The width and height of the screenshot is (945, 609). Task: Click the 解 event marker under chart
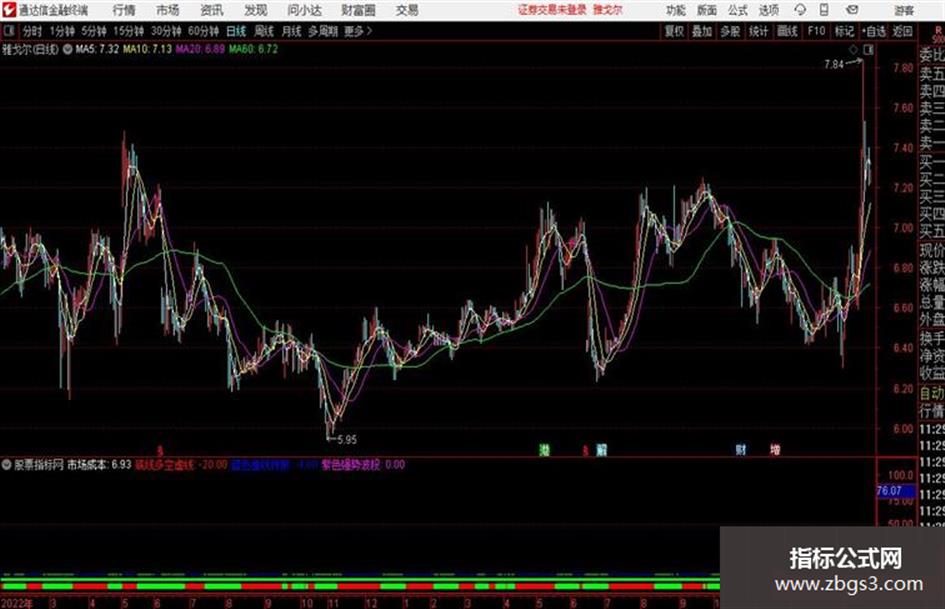click(601, 450)
